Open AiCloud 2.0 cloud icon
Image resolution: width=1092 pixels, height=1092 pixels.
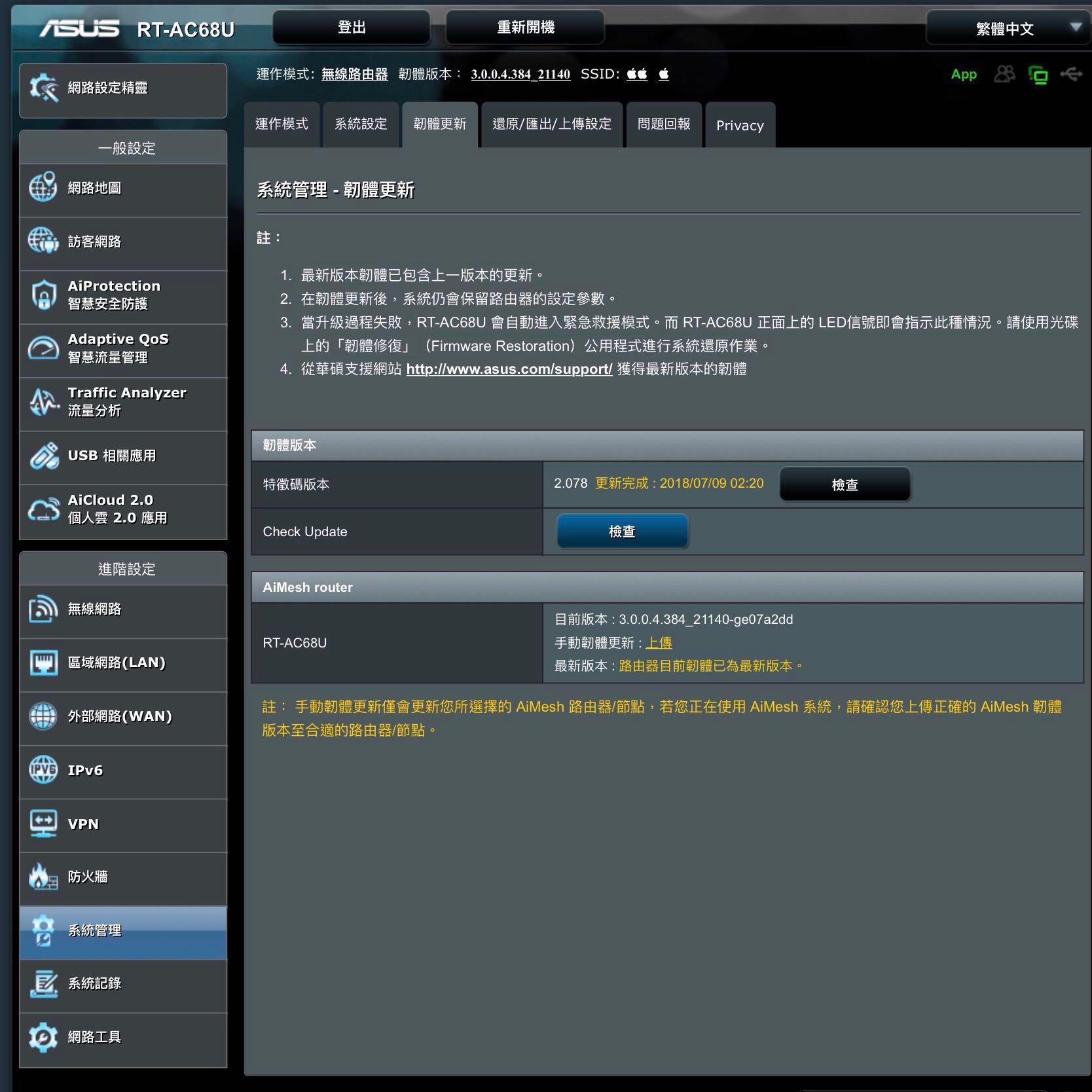click(x=43, y=509)
